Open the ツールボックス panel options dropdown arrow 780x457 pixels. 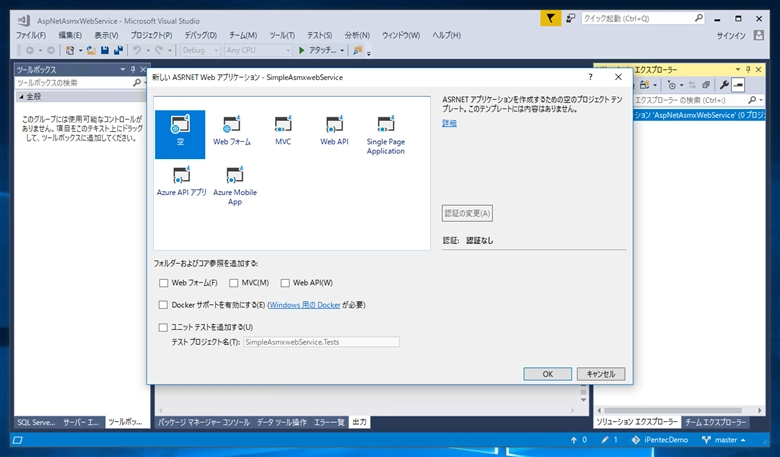123,70
